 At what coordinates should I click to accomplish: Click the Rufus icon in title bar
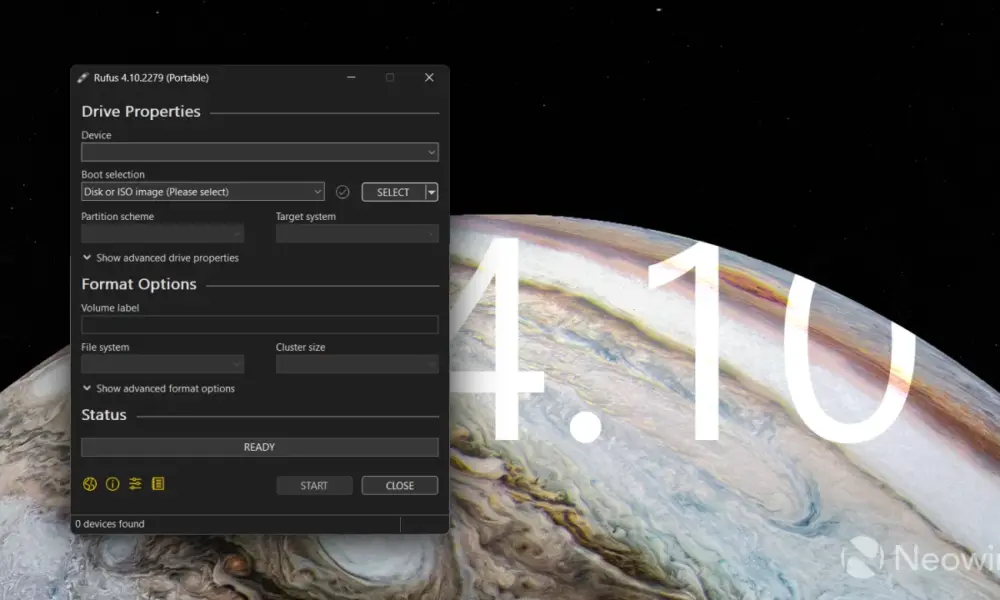tap(82, 78)
